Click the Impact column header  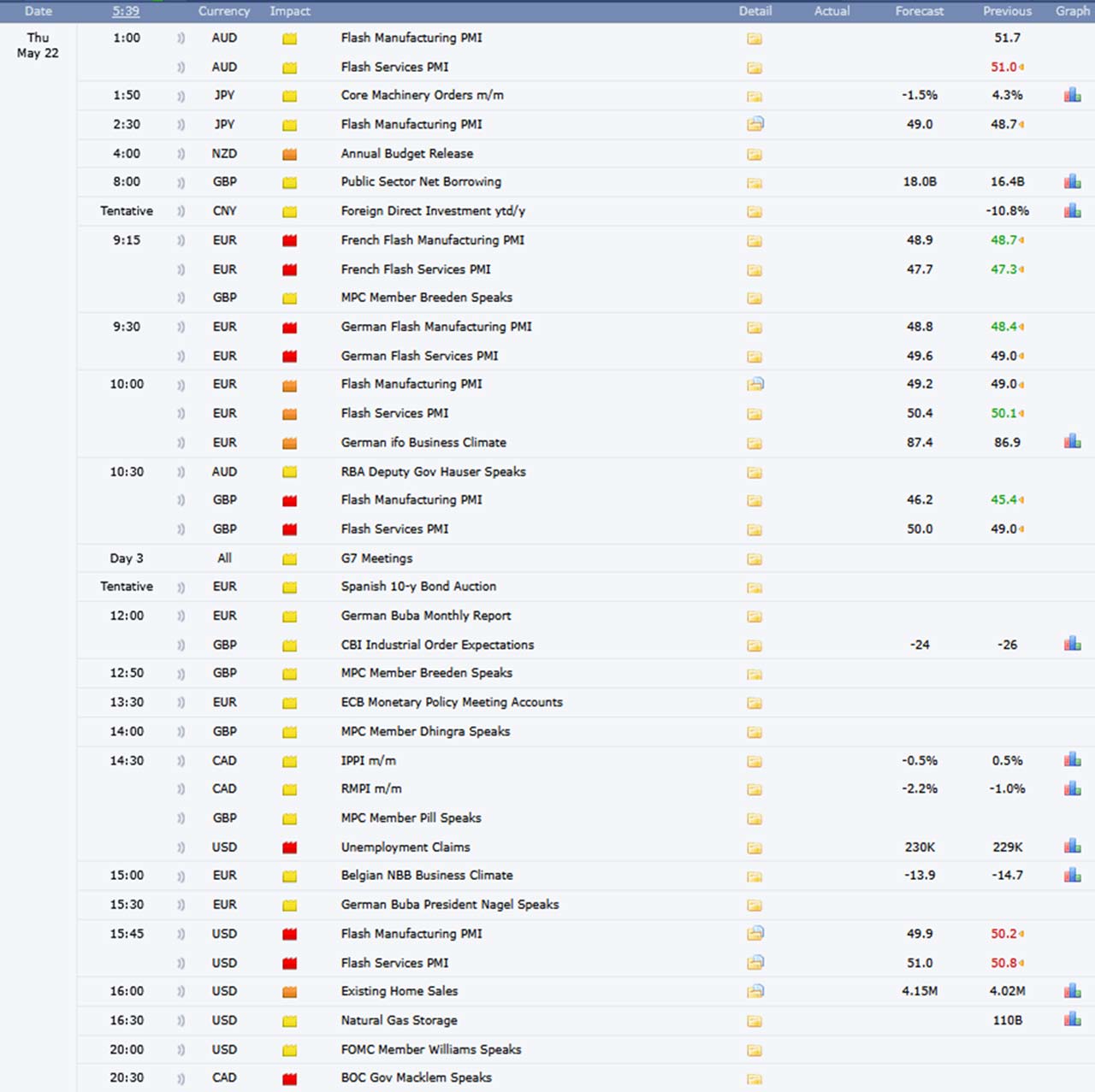pyautogui.click(x=290, y=11)
